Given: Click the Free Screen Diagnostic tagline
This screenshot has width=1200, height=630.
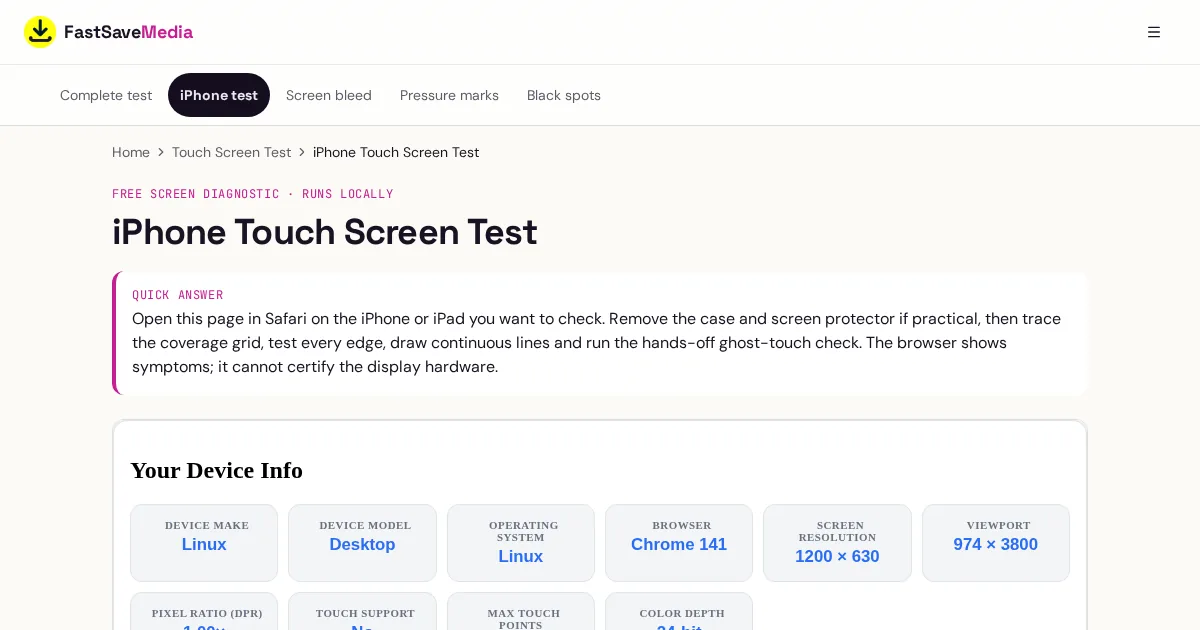Looking at the screenshot, I should (253, 194).
